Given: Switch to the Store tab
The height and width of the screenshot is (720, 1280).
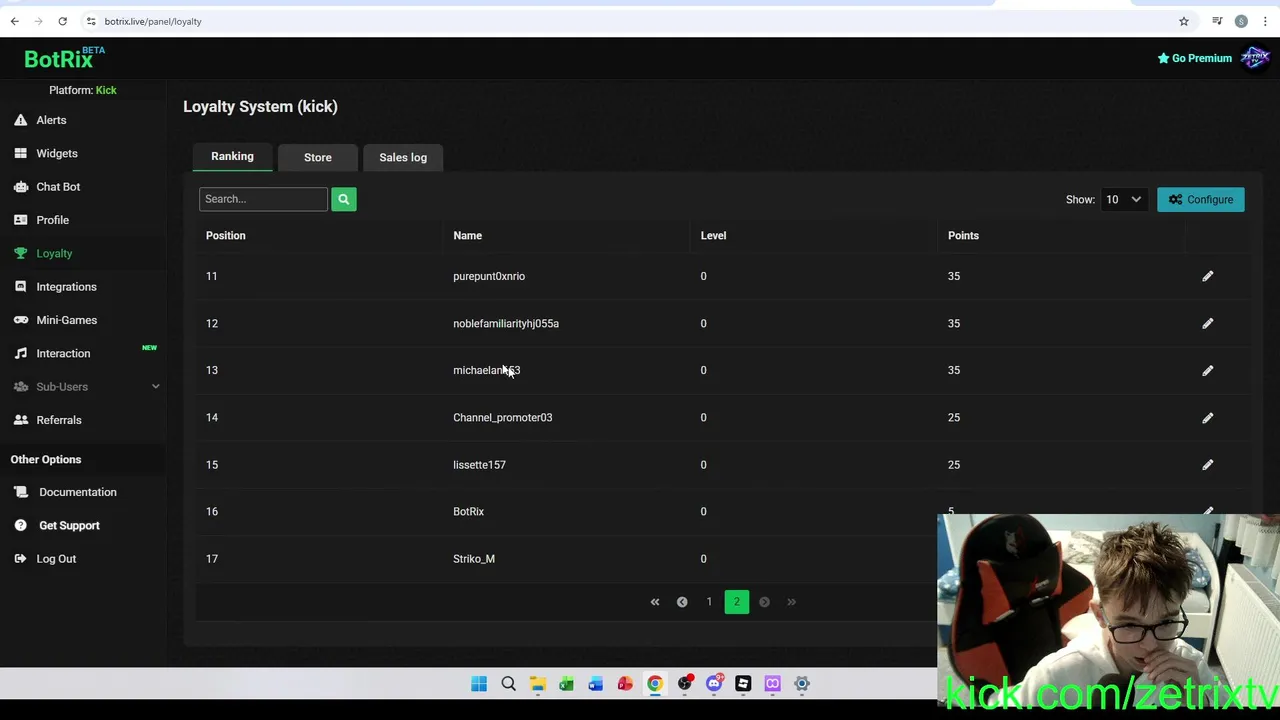Looking at the screenshot, I should pos(317,157).
